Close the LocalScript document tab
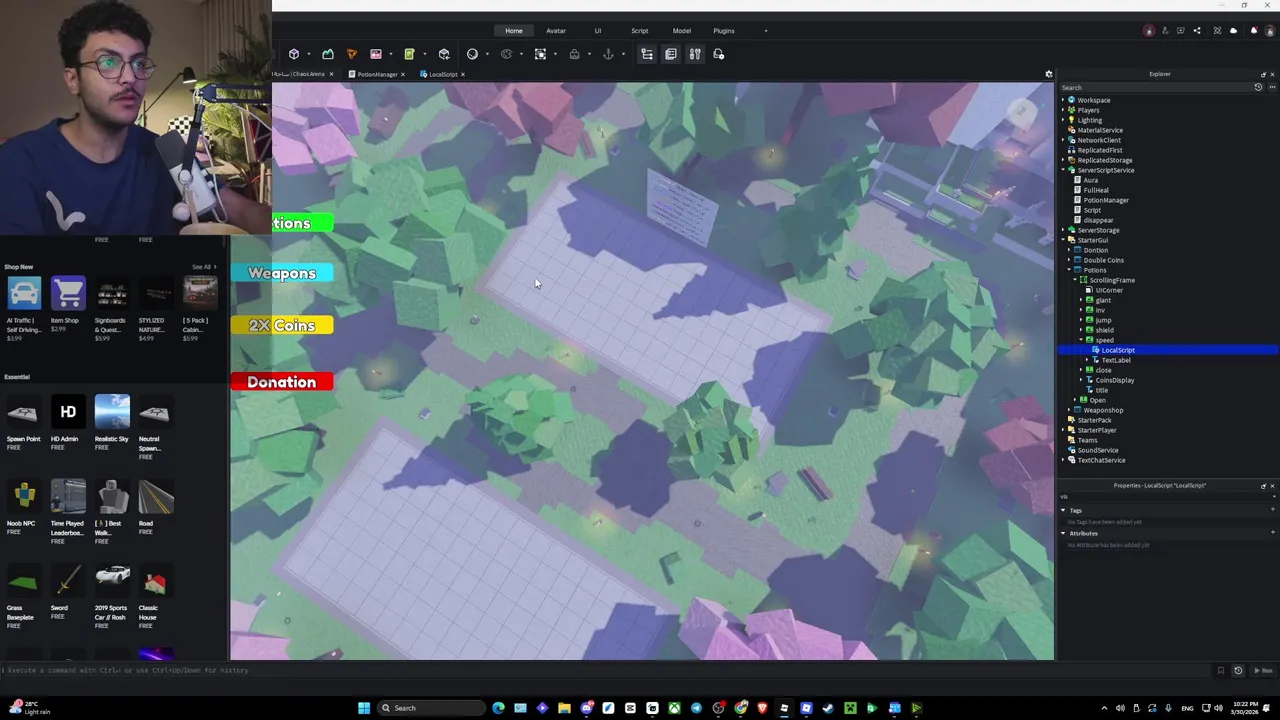 pyautogui.click(x=463, y=74)
